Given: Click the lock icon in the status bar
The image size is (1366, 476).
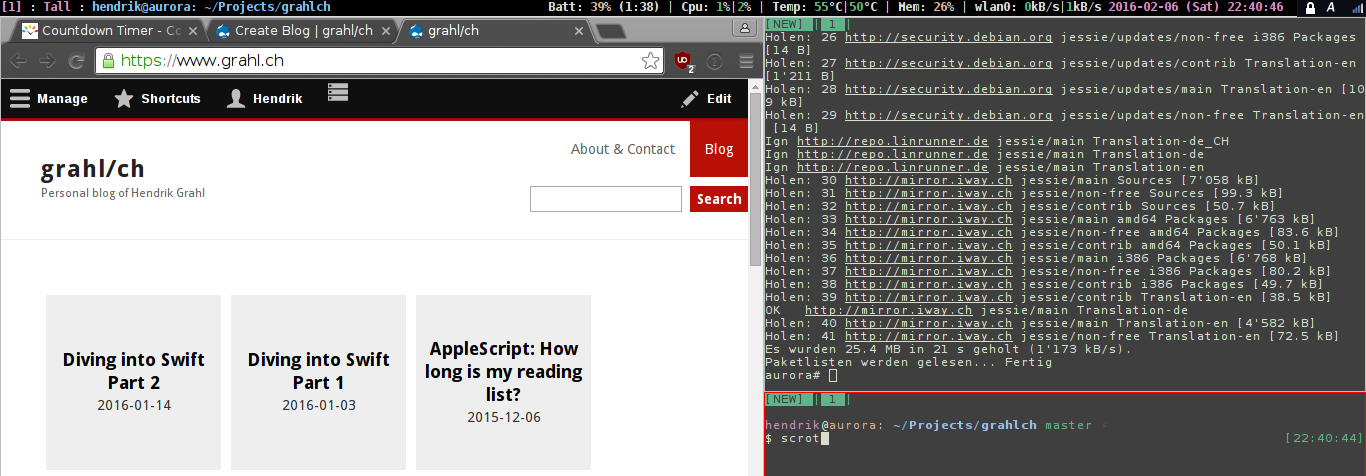Looking at the screenshot, I should click(x=1310, y=7).
